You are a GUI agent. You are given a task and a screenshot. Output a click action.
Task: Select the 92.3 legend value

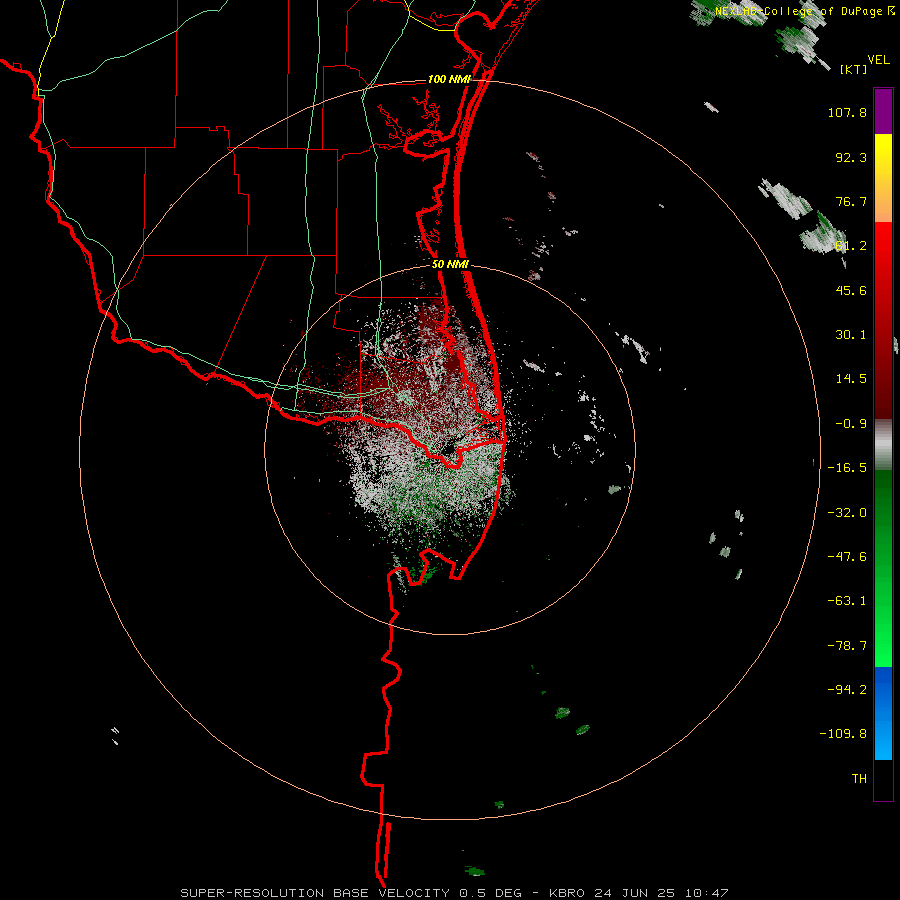pos(851,157)
